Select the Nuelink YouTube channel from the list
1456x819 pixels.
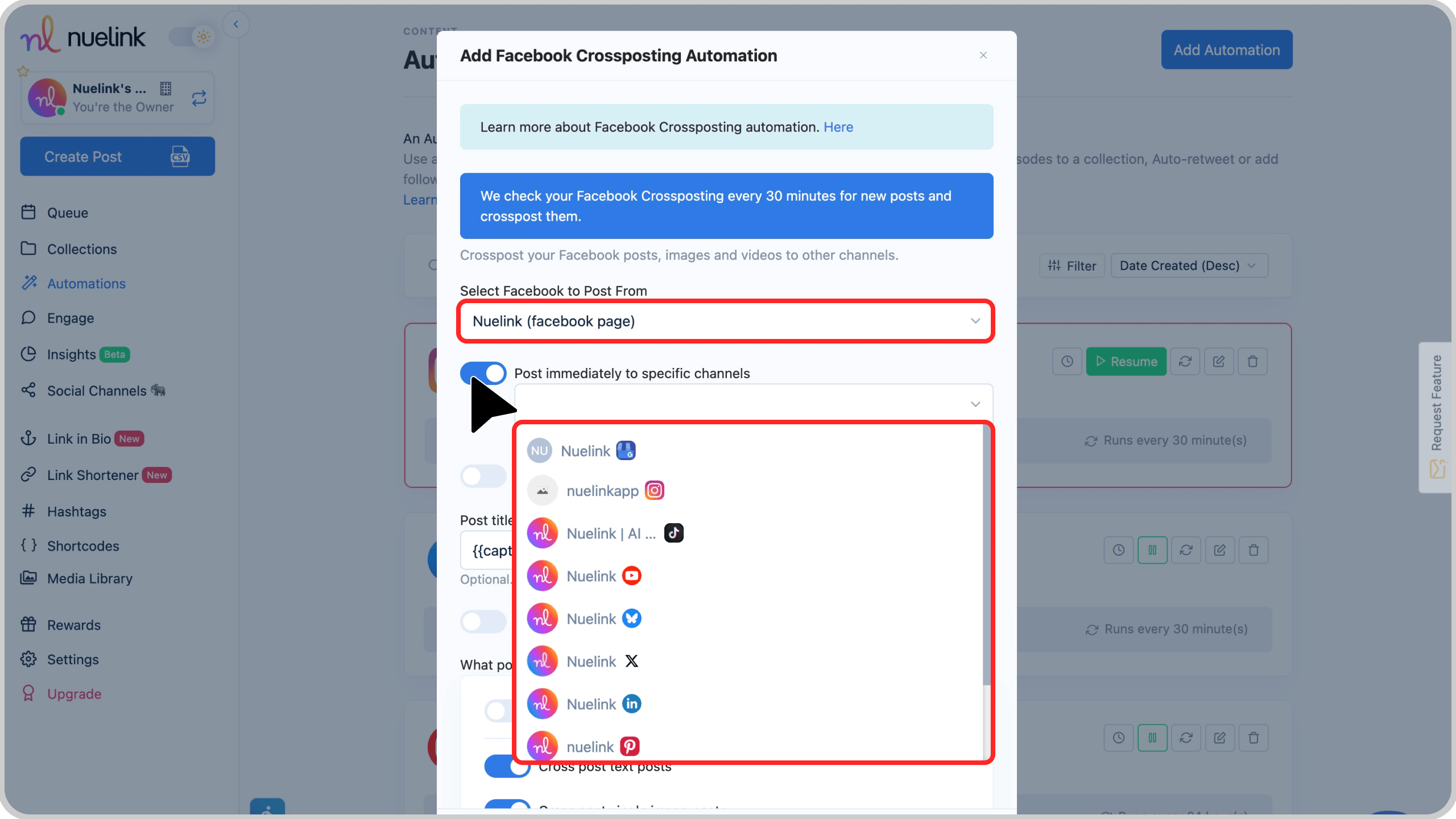(590, 576)
